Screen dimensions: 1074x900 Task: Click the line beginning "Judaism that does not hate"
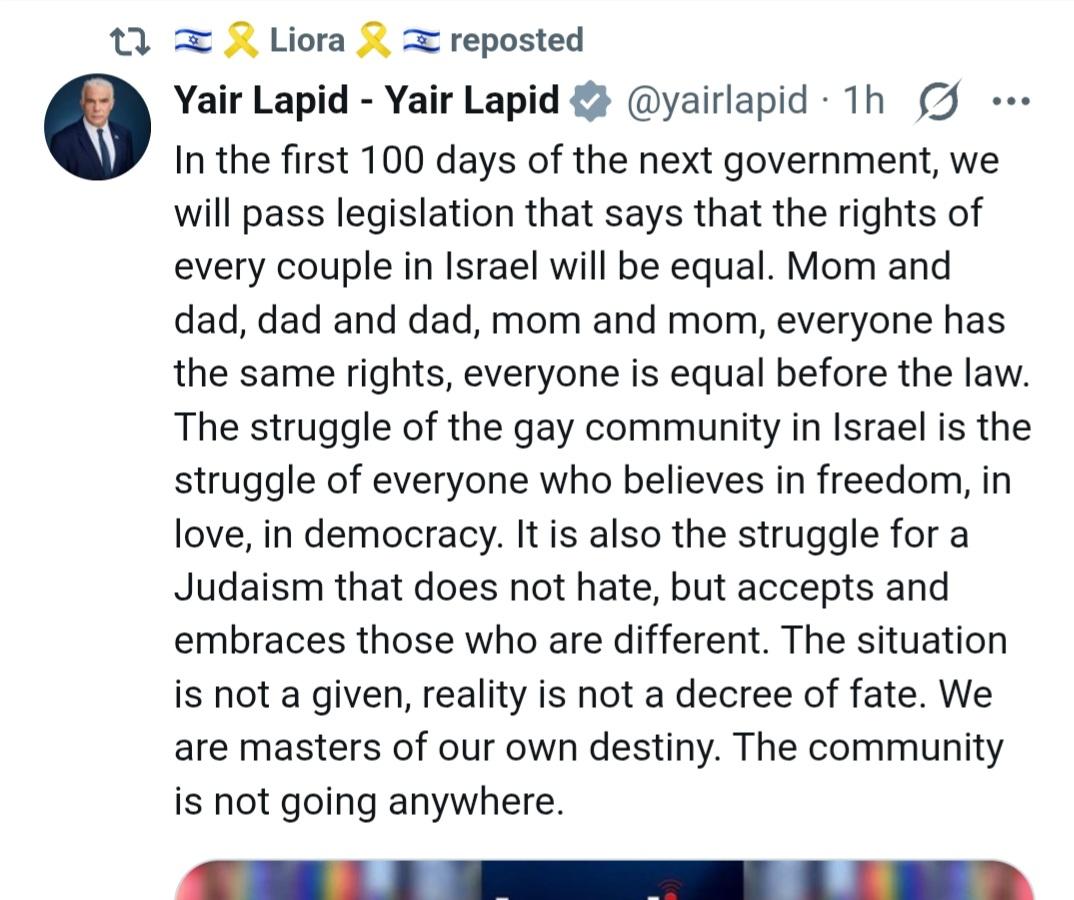[561, 588]
